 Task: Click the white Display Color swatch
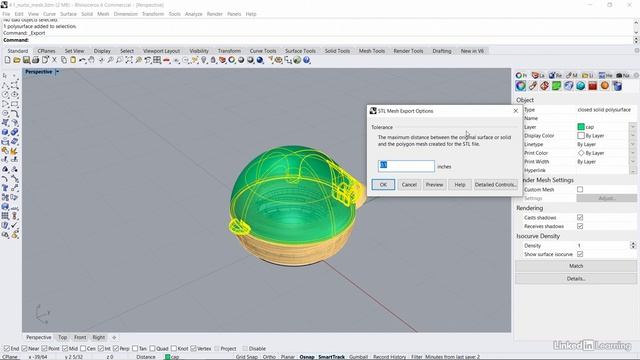(x=581, y=136)
